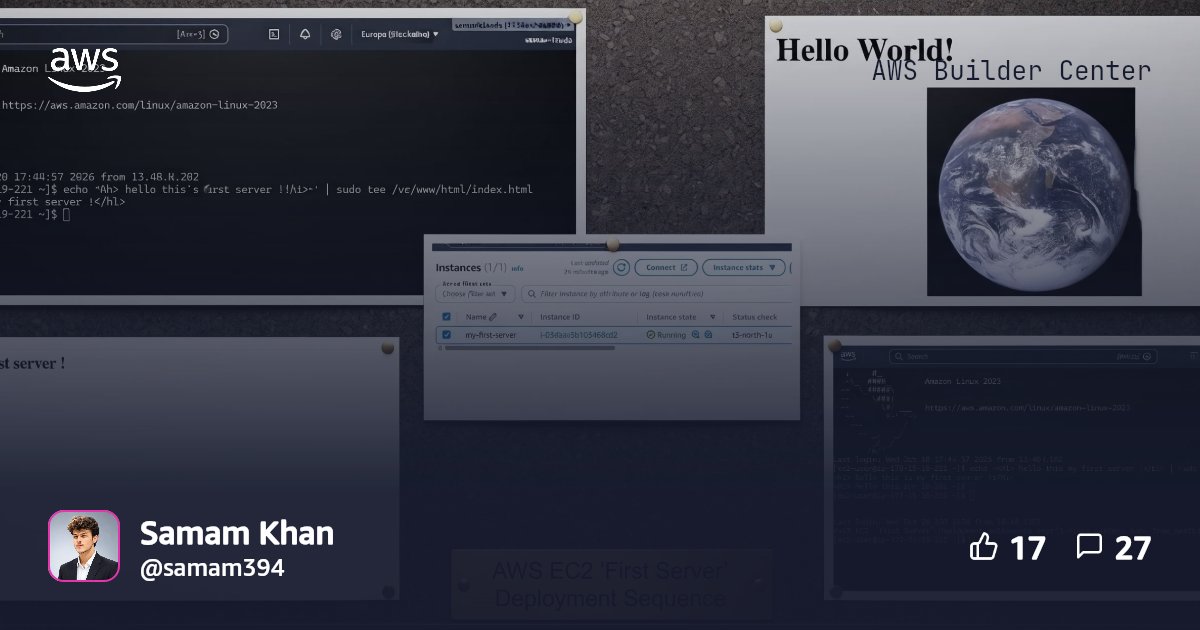This screenshot has width=1200, height=630.
Task: Select the amazon-linux-2023 URL text
Action: pyautogui.click(x=140, y=105)
